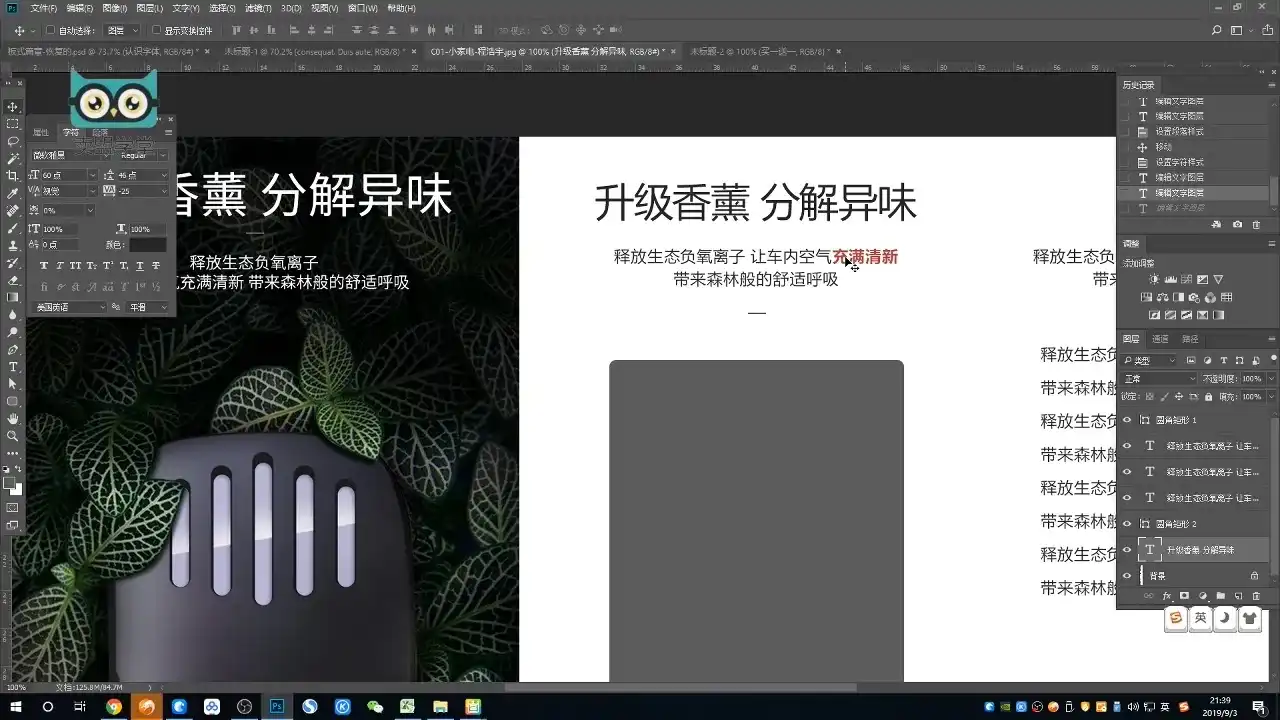Toggle all caps formatting in Character panel
Screen dimensions: 1280x720
(x=75, y=265)
